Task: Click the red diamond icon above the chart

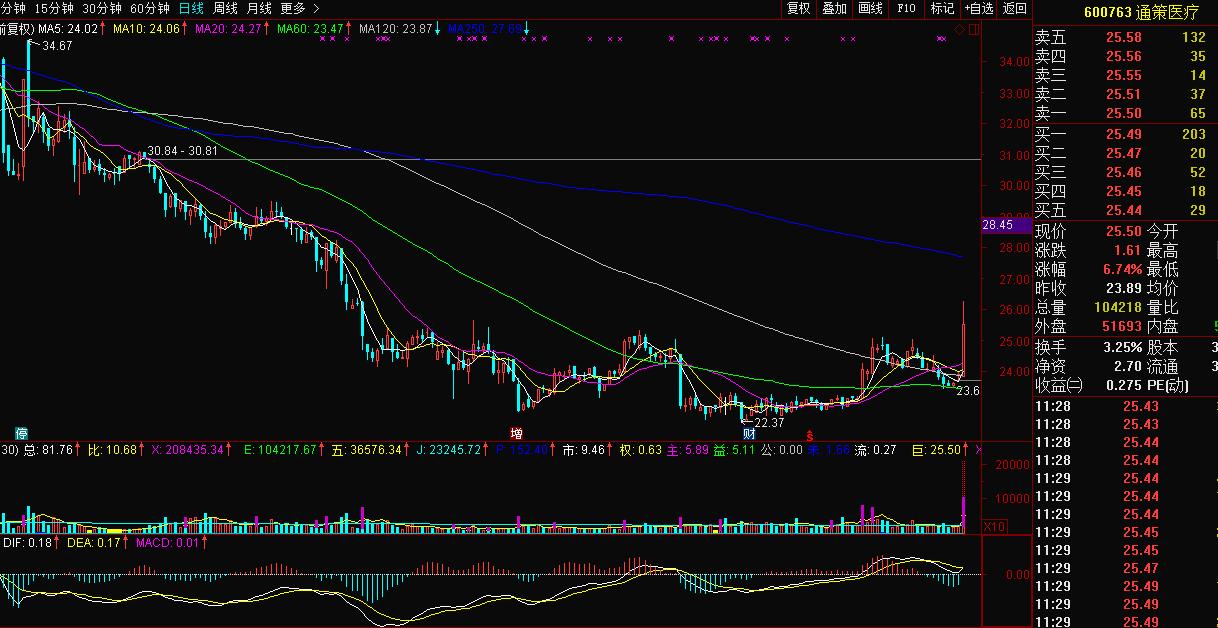Action: click(x=960, y=30)
